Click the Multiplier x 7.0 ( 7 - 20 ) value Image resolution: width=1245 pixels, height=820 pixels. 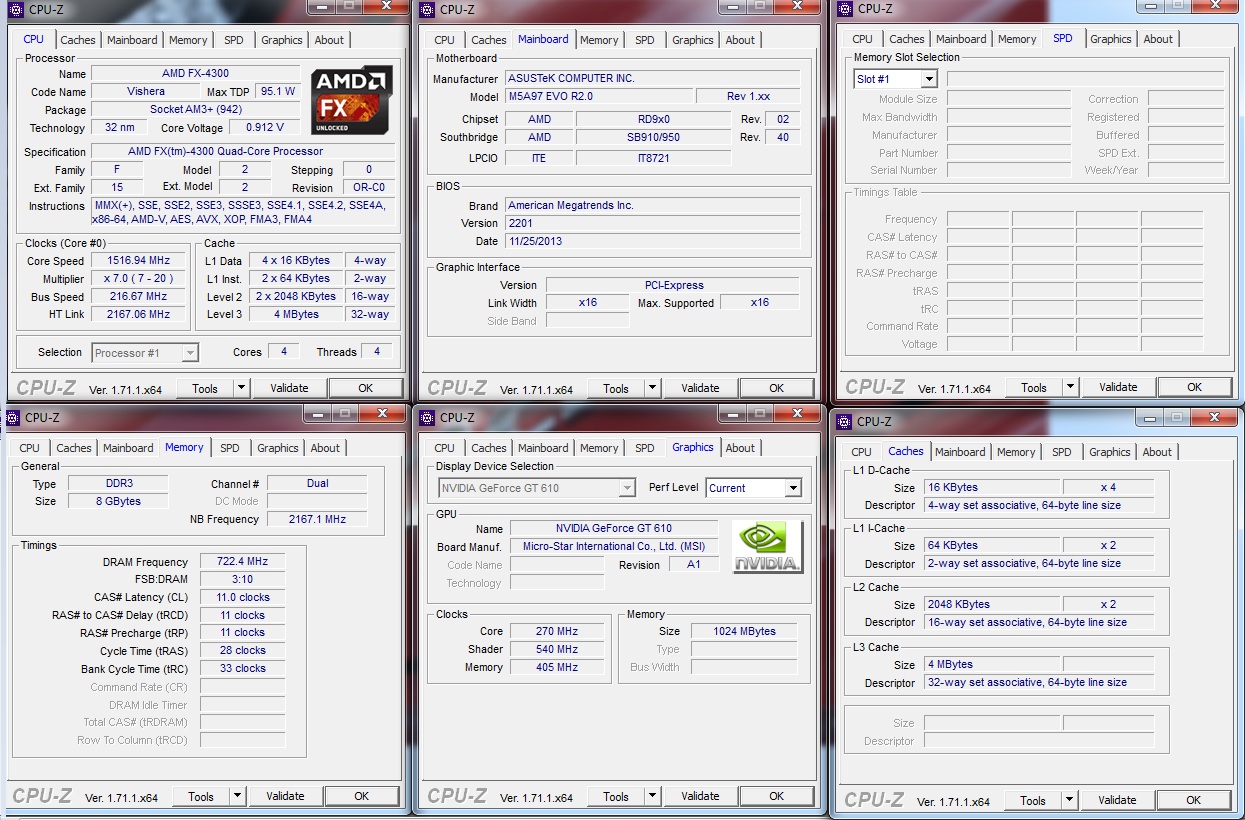(138, 278)
